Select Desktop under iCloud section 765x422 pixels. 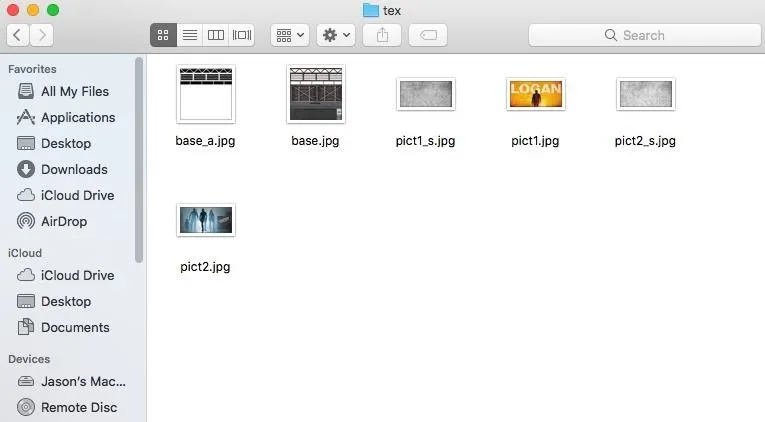[67, 301]
